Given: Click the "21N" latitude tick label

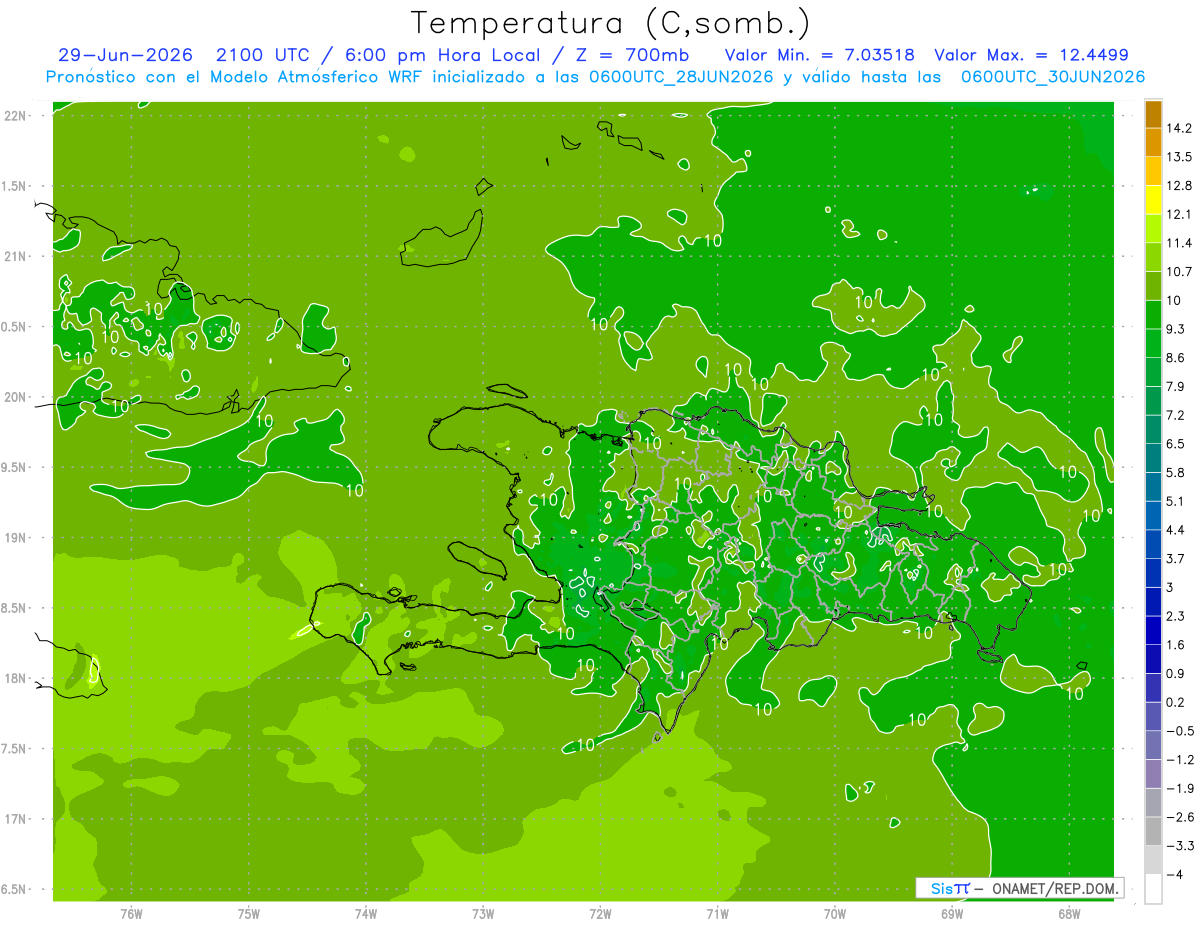Looking at the screenshot, I should point(16,256).
